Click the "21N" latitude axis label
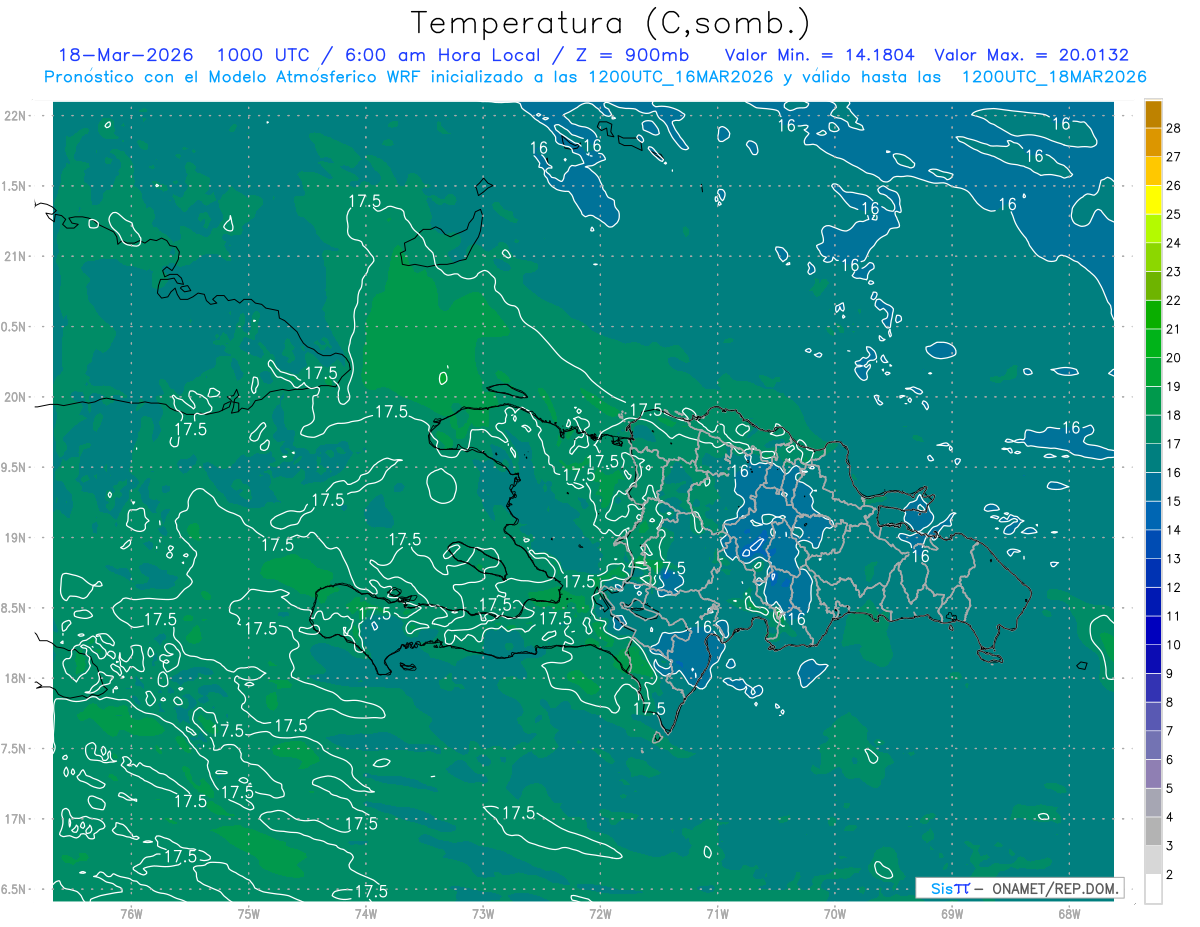 [17, 256]
